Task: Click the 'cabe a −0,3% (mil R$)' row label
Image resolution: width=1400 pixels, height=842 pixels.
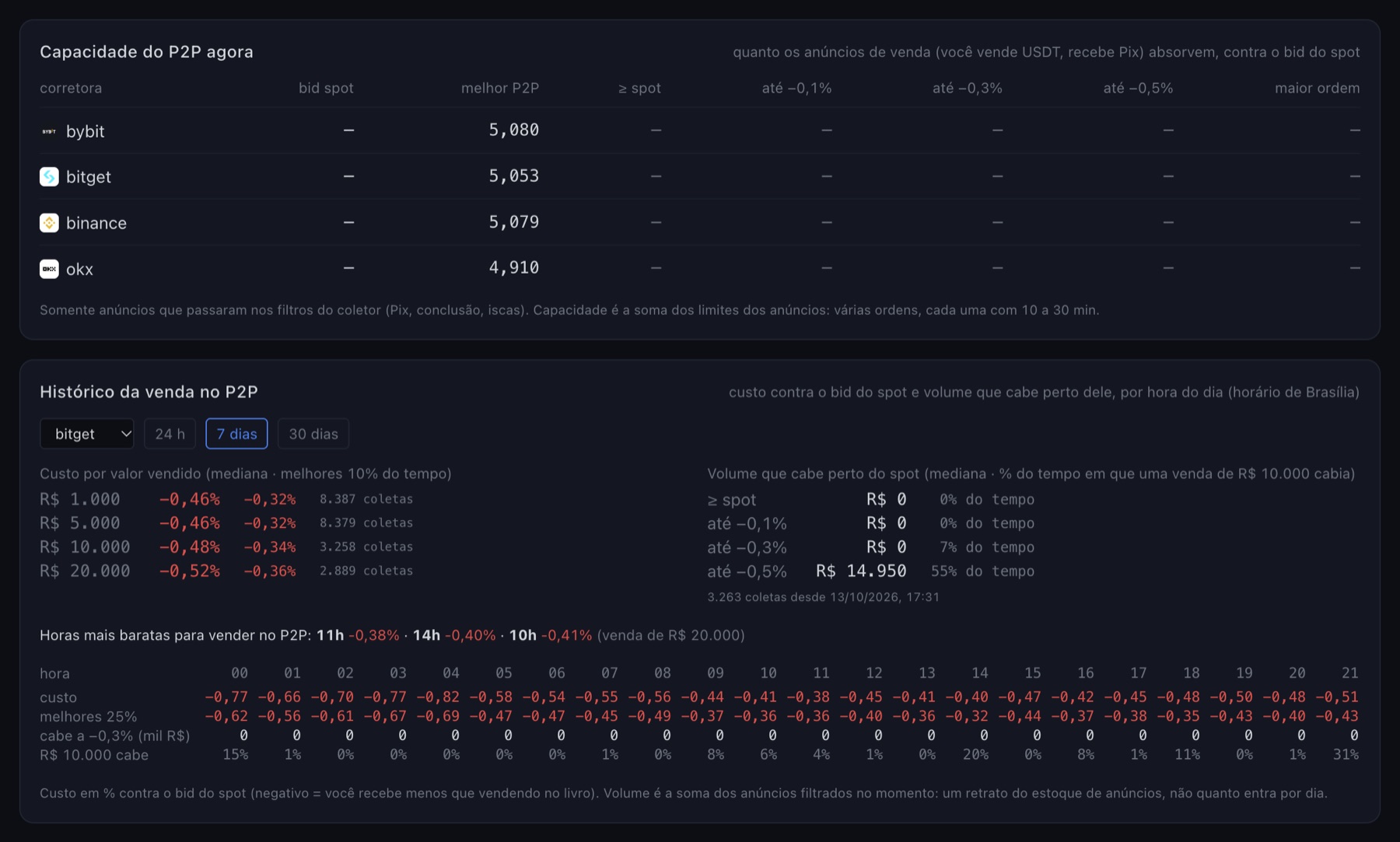Action: pyautogui.click(x=115, y=735)
